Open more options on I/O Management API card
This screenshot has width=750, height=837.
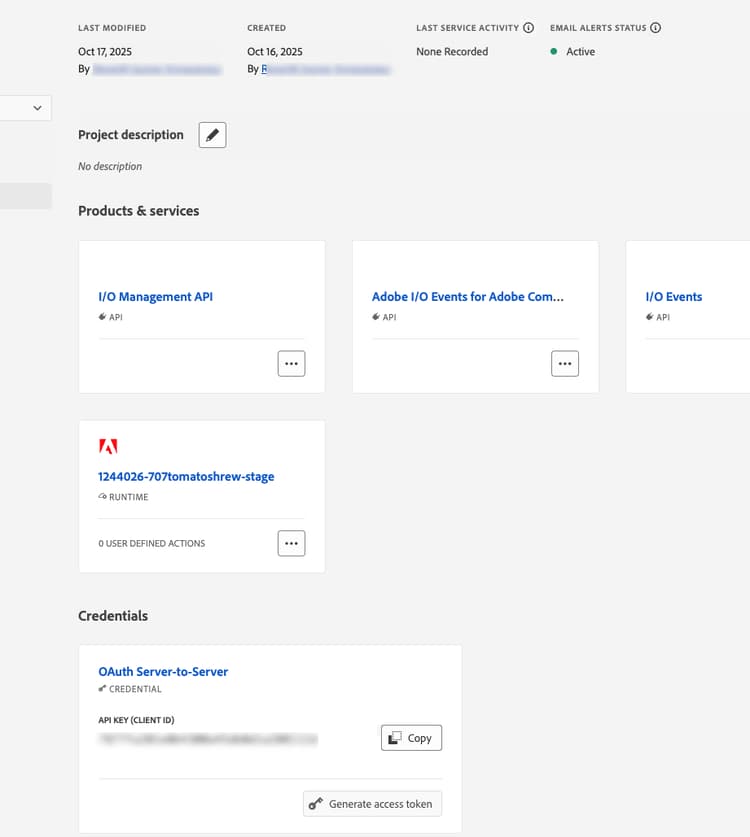tap(291, 364)
